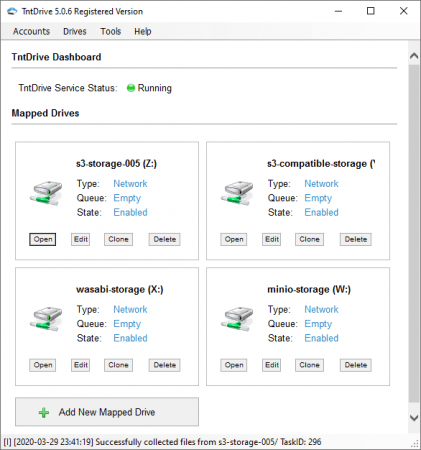Click the TntDrive app icon in title bar
421x450 pixels.
tap(12, 11)
